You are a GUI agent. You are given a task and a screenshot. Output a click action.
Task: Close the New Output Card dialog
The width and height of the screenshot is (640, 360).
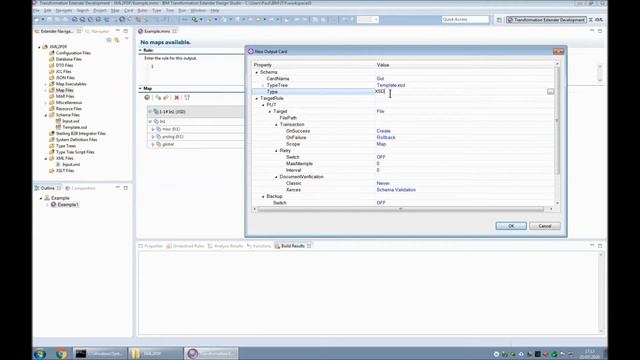558,51
